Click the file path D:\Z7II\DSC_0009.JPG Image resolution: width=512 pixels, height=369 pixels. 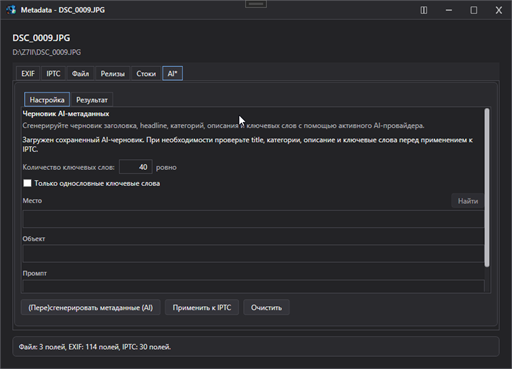point(47,52)
